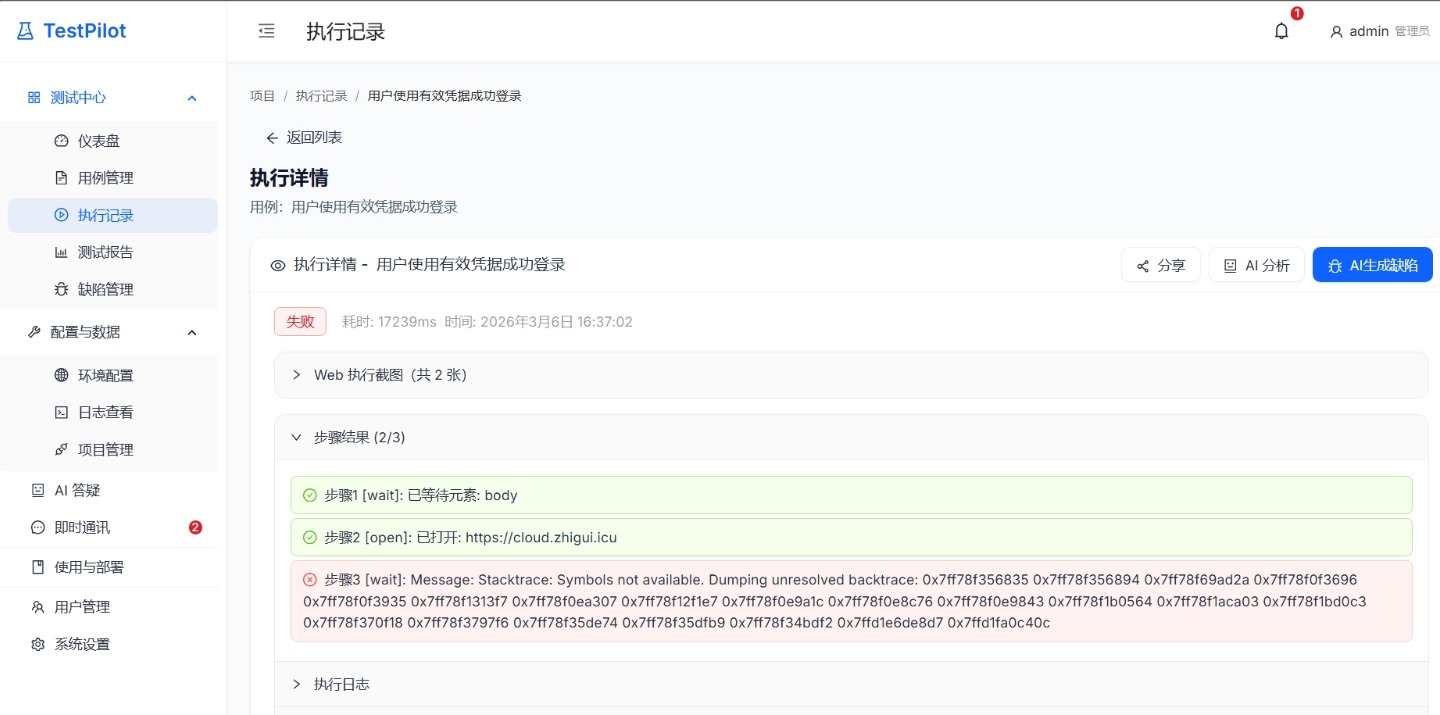Click the red badge 1 on the bell
Viewport: 1440px width, 715px height.
1297,14
